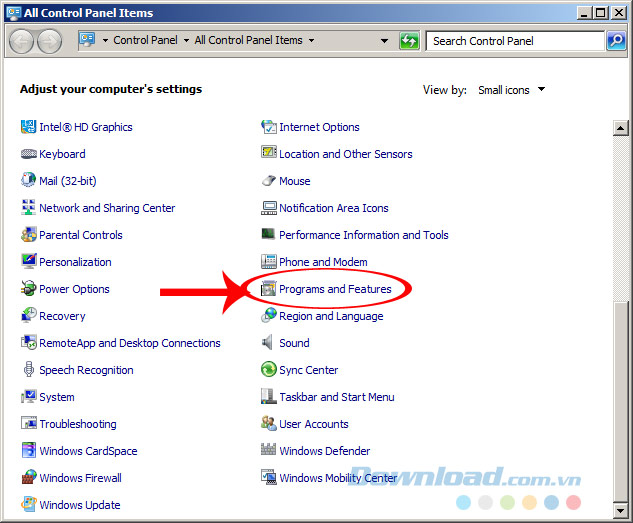This screenshot has height=523, width=633.
Task: Open the Windows Firewall link
Action: click(80, 478)
